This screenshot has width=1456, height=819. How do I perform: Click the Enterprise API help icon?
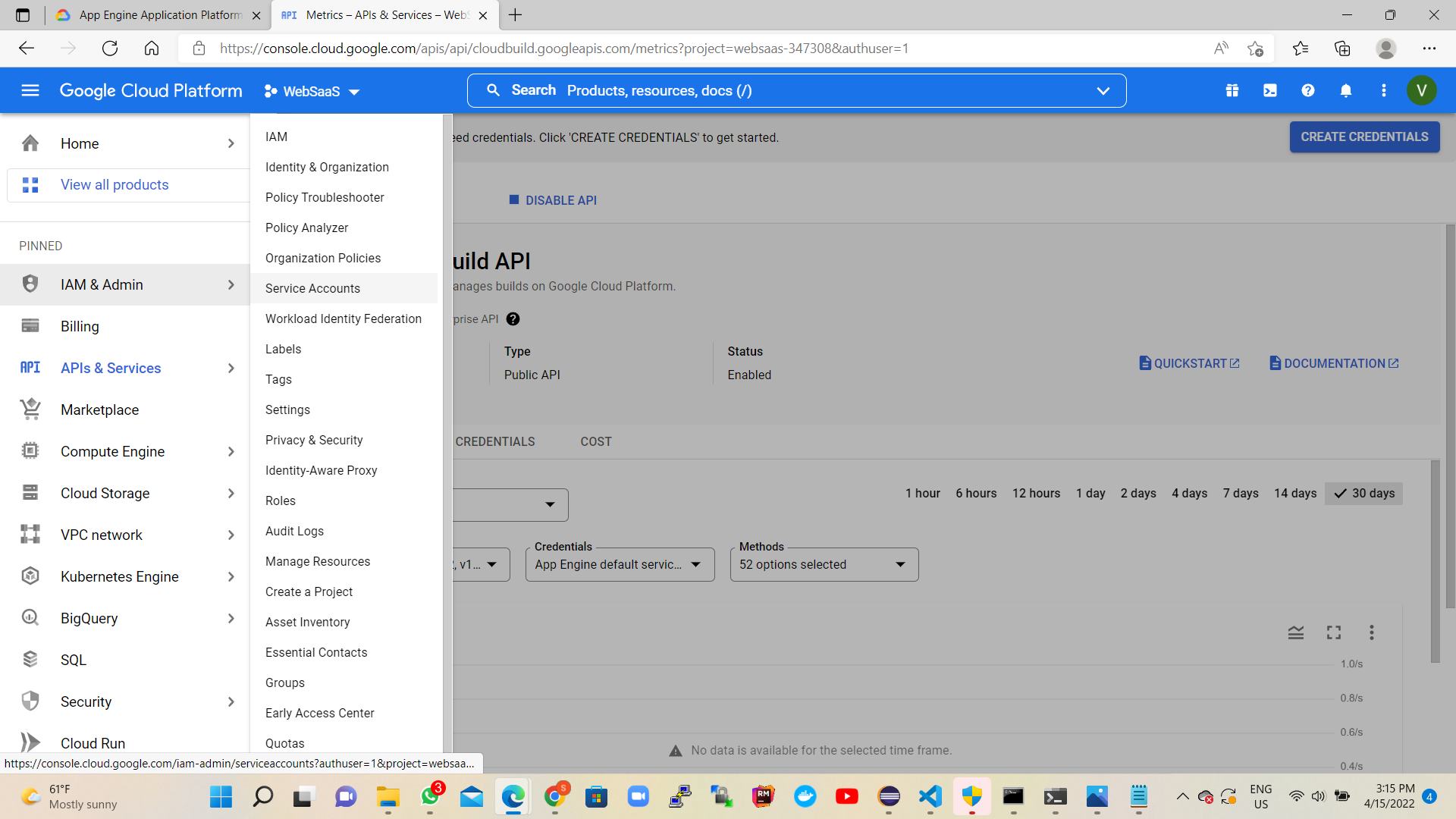tap(513, 319)
